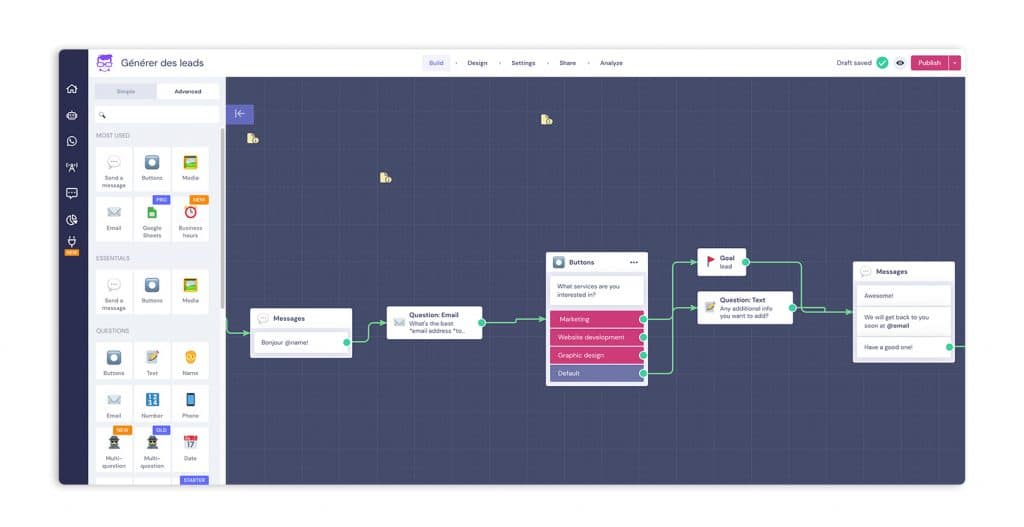
Task: Select the Marketing button option
Action: (596, 319)
